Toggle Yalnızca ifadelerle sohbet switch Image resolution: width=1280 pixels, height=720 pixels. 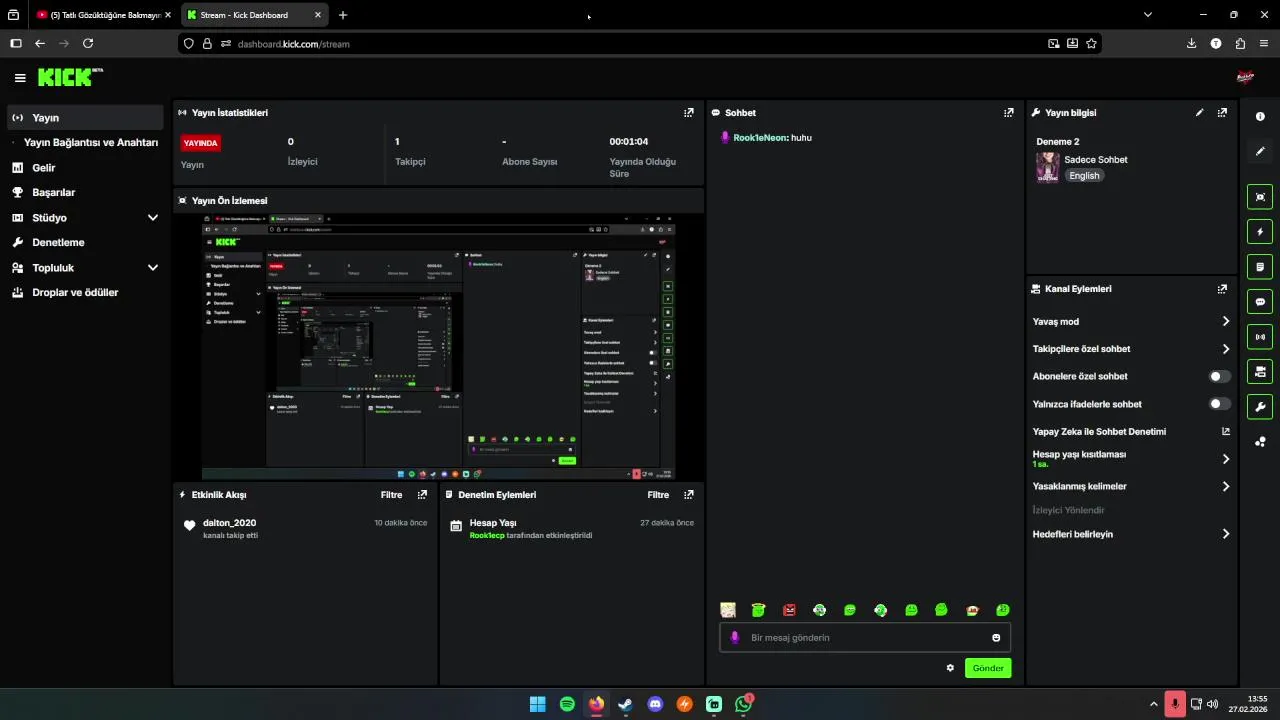click(x=1220, y=404)
